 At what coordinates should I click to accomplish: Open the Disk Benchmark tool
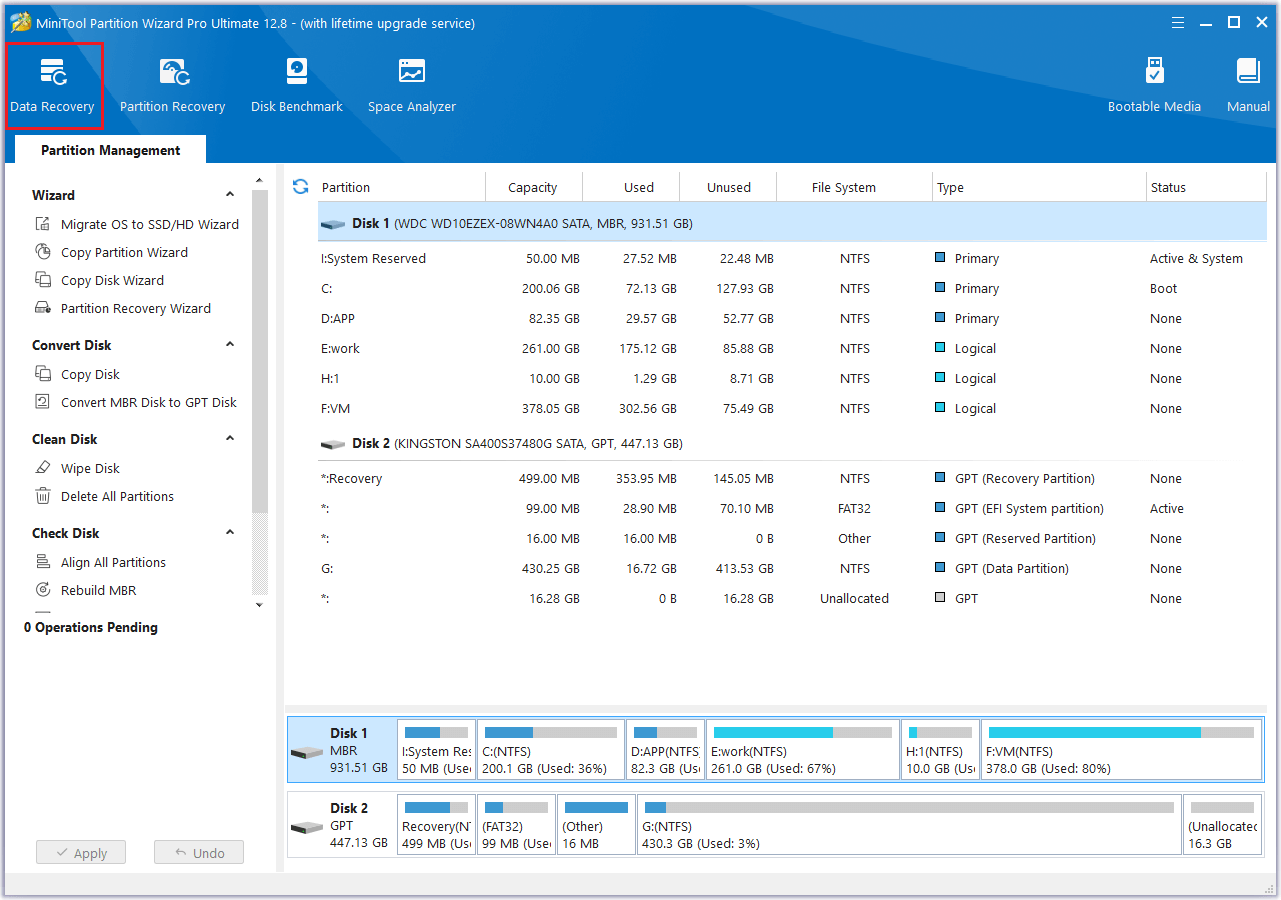pyautogui.click(x=297, y=86)
